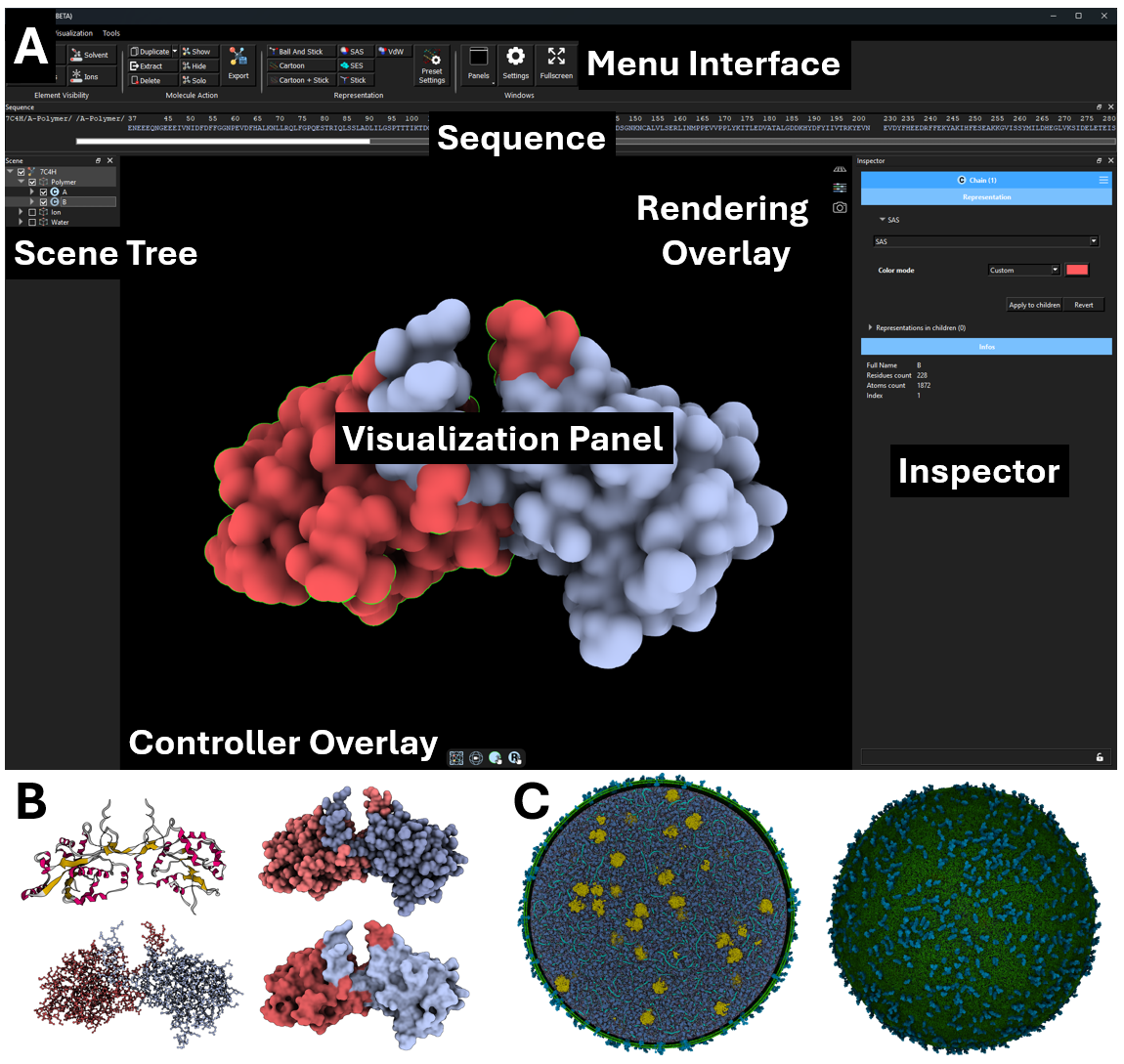Open the Duplicate dropdown arrow

coord(174,52)
